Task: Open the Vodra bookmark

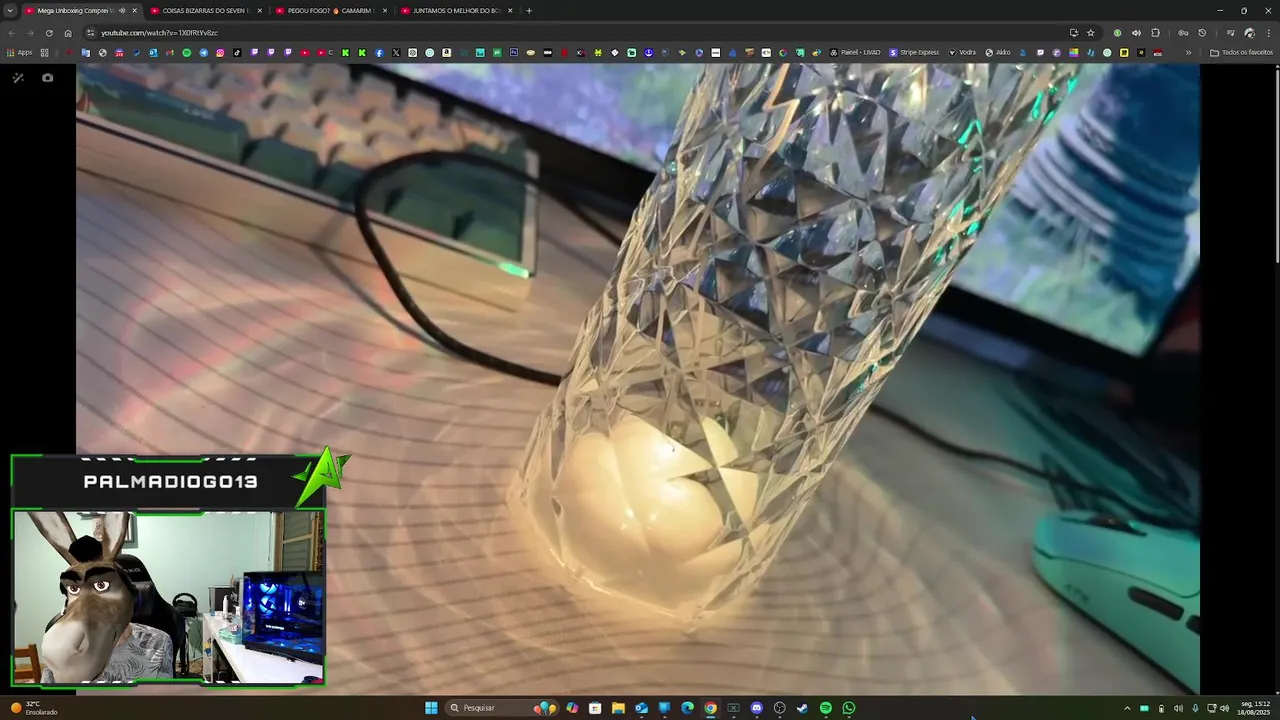Action: point(962,52)
